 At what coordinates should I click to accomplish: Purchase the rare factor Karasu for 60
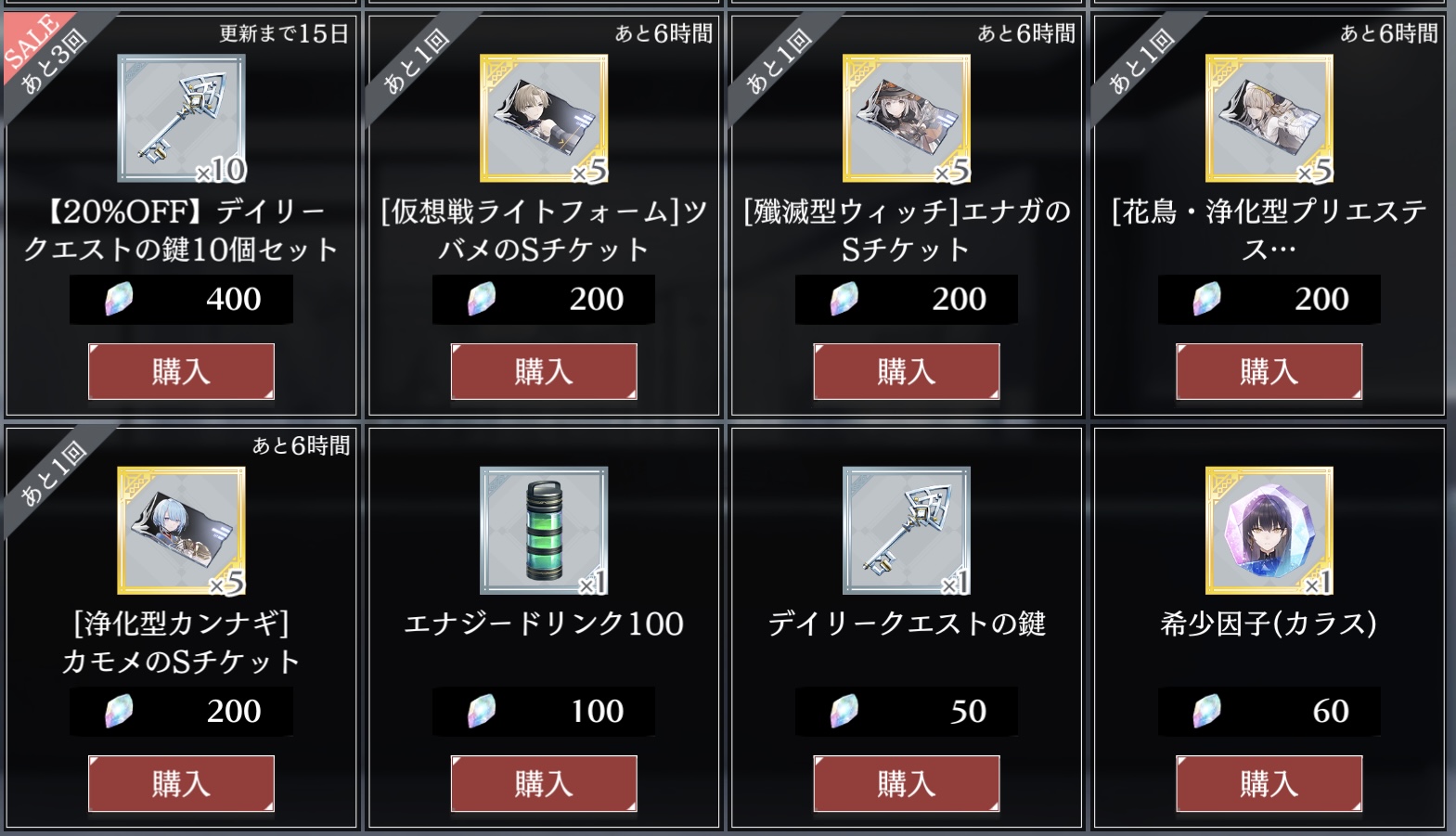pos(1269,783)
